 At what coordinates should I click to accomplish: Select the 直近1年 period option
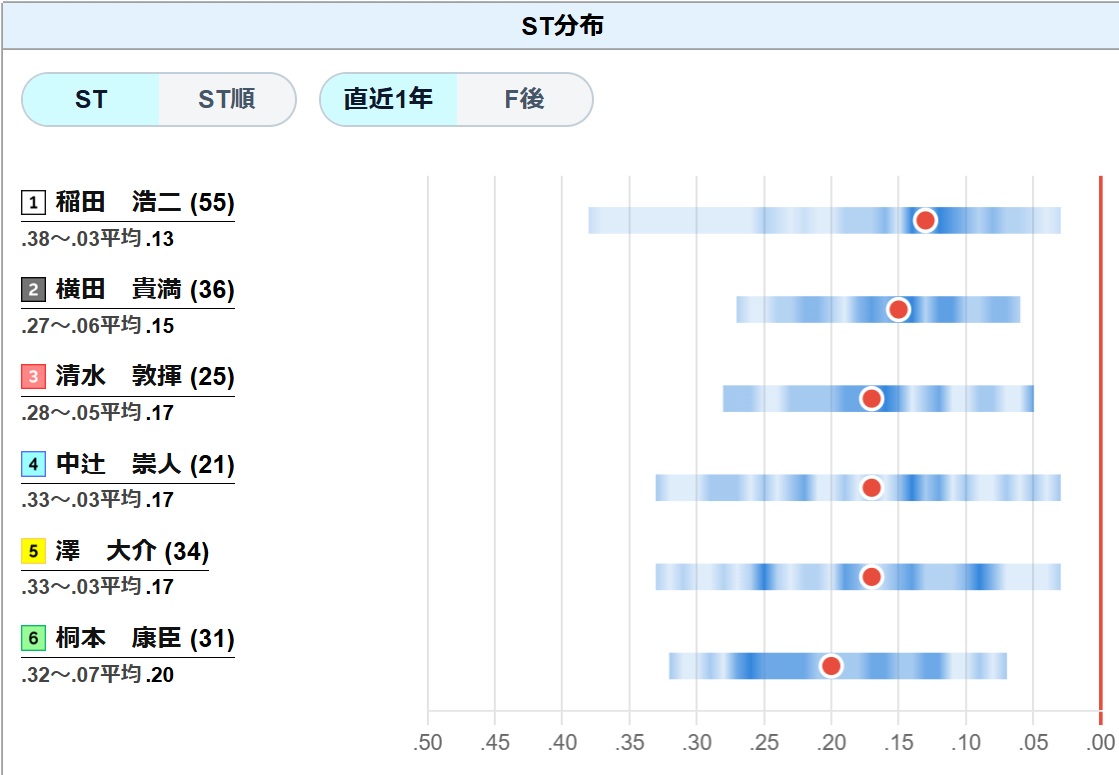click(x=388, y=99)
